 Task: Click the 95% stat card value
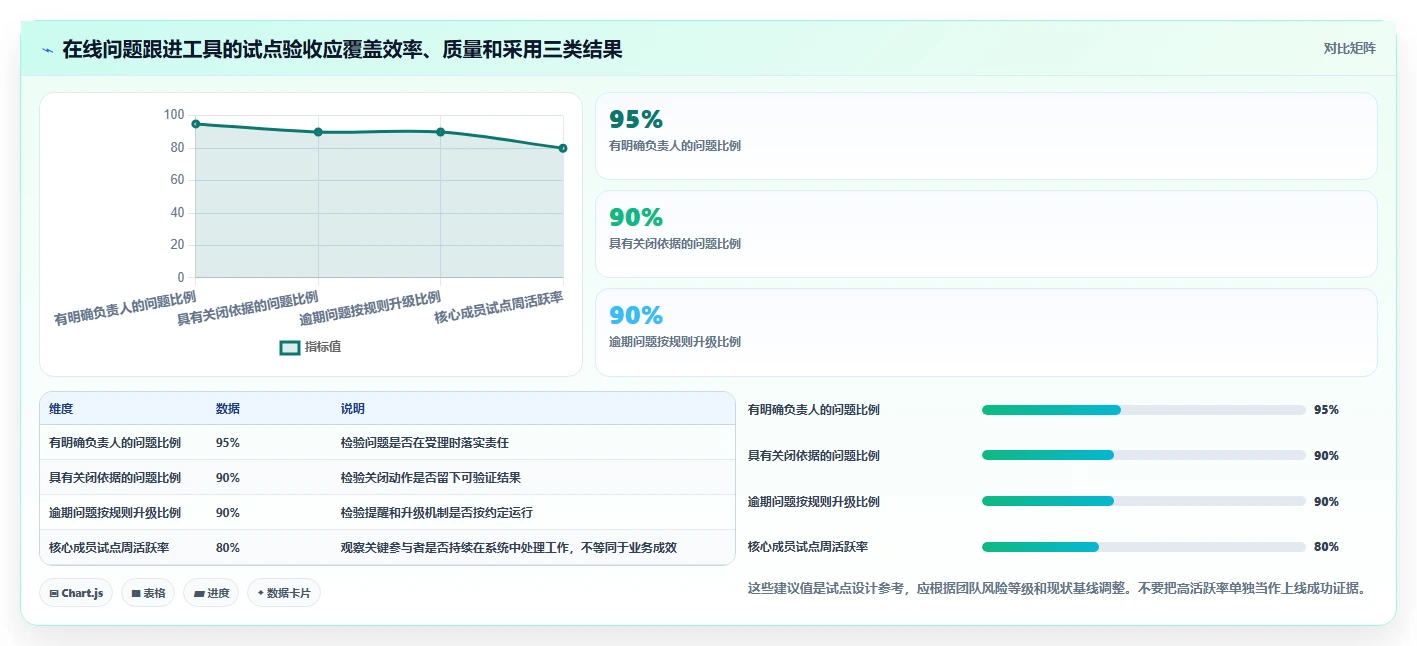[x=636, y=120]
